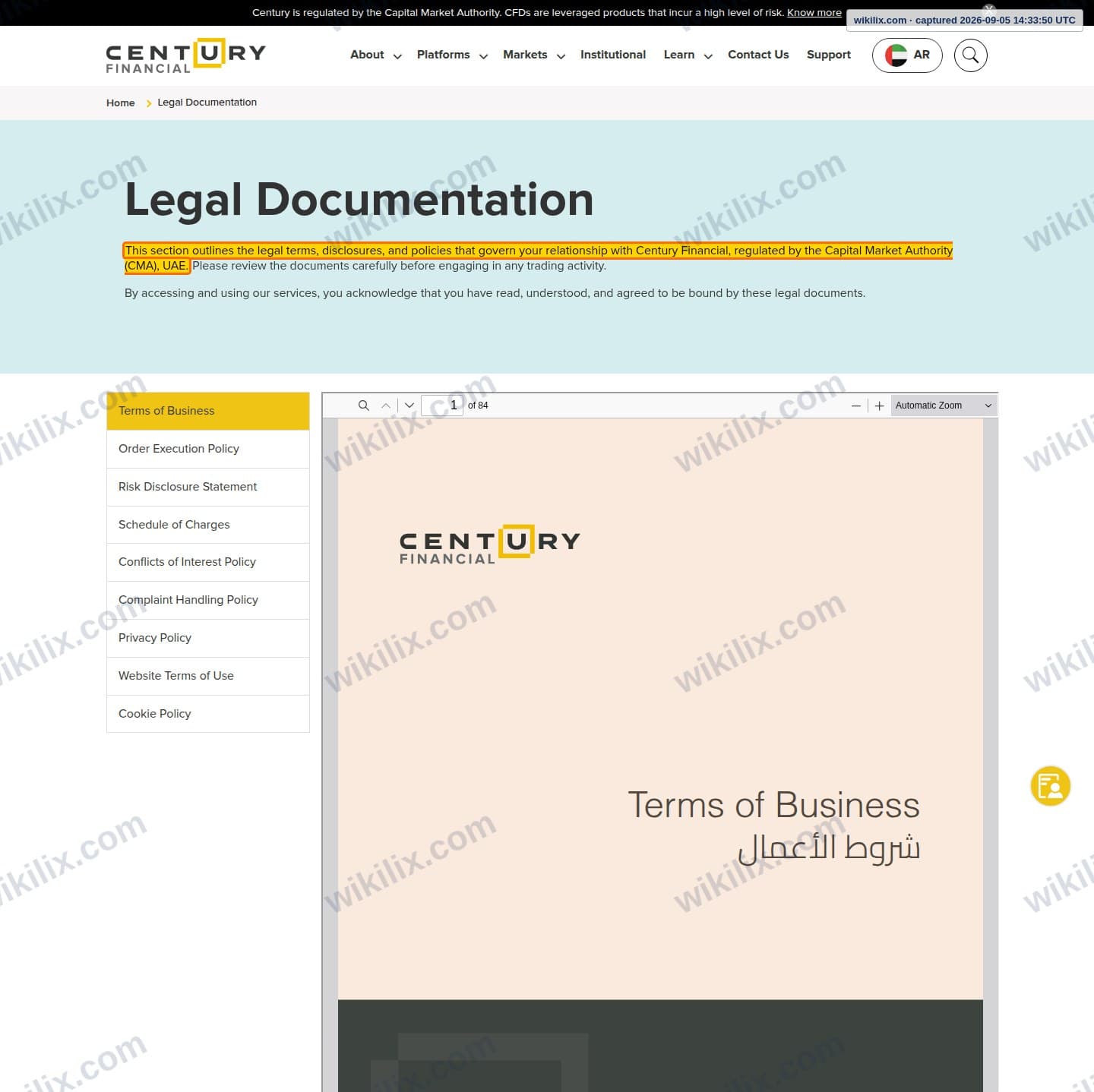Zoom out the PDF with minus icon
The image size is (1094, 1092).
[x=856, y=406]
